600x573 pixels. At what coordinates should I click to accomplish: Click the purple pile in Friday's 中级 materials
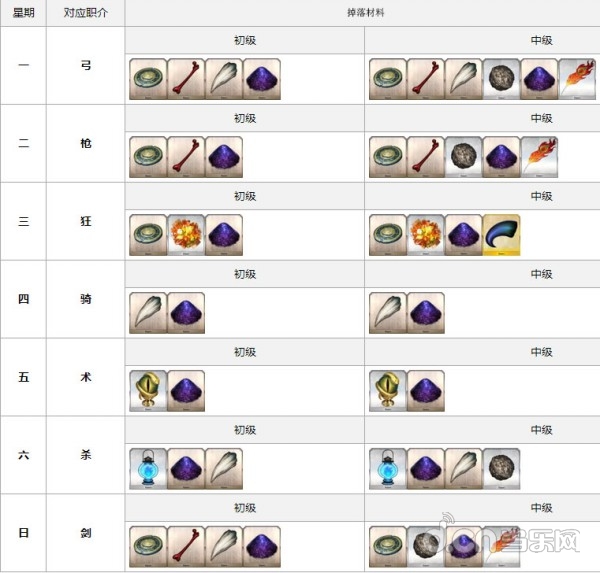426,391
